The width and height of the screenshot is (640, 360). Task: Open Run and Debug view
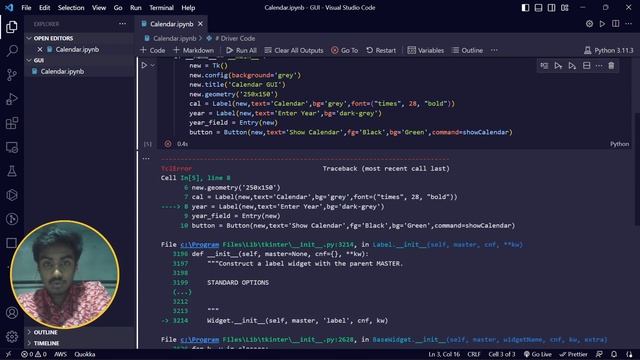12,99
